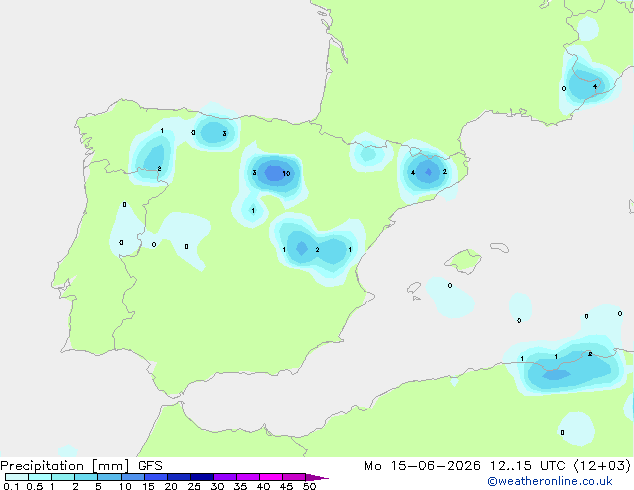Click the legend label '0.5'
This screenshot has height=490, width=634.
[x=34, y=486]
